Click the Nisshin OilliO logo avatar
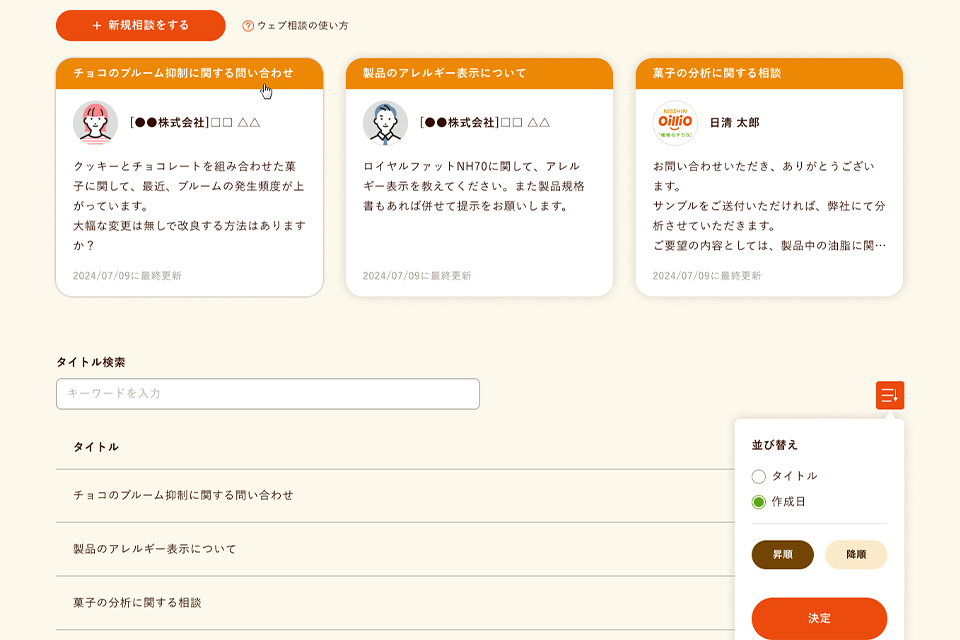 (675, 123)
